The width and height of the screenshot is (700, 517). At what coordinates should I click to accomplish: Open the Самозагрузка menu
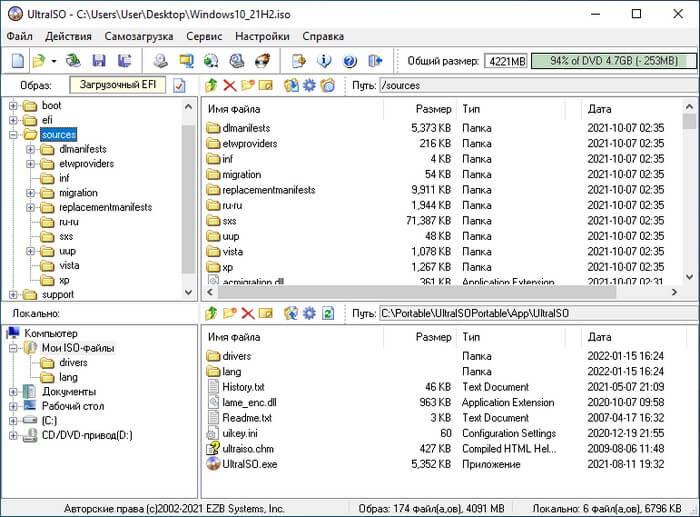point(139,36)
